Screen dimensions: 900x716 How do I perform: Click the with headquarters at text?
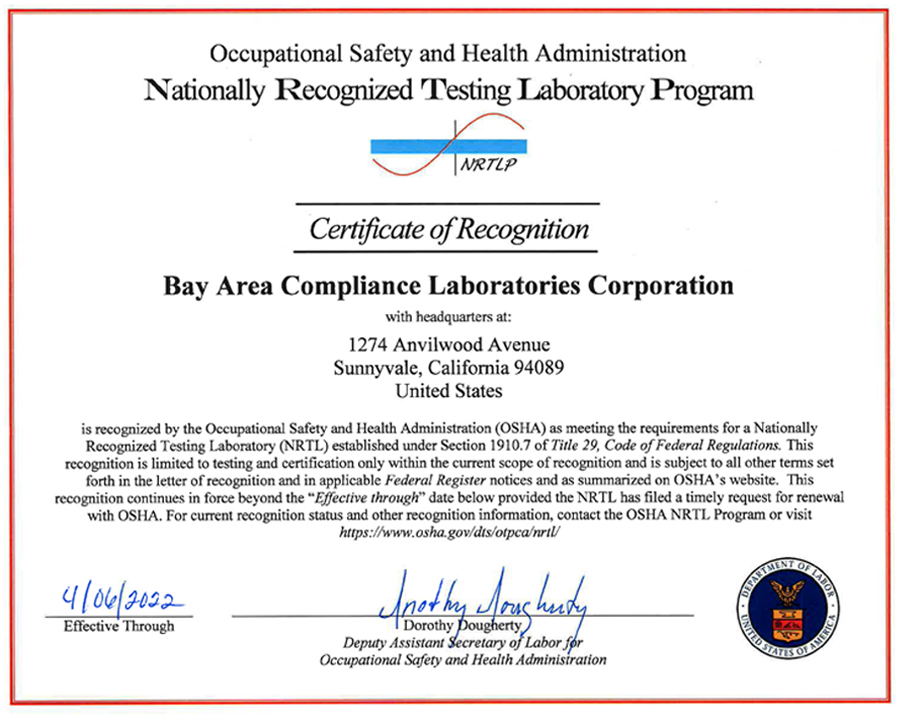pos(448,316)
